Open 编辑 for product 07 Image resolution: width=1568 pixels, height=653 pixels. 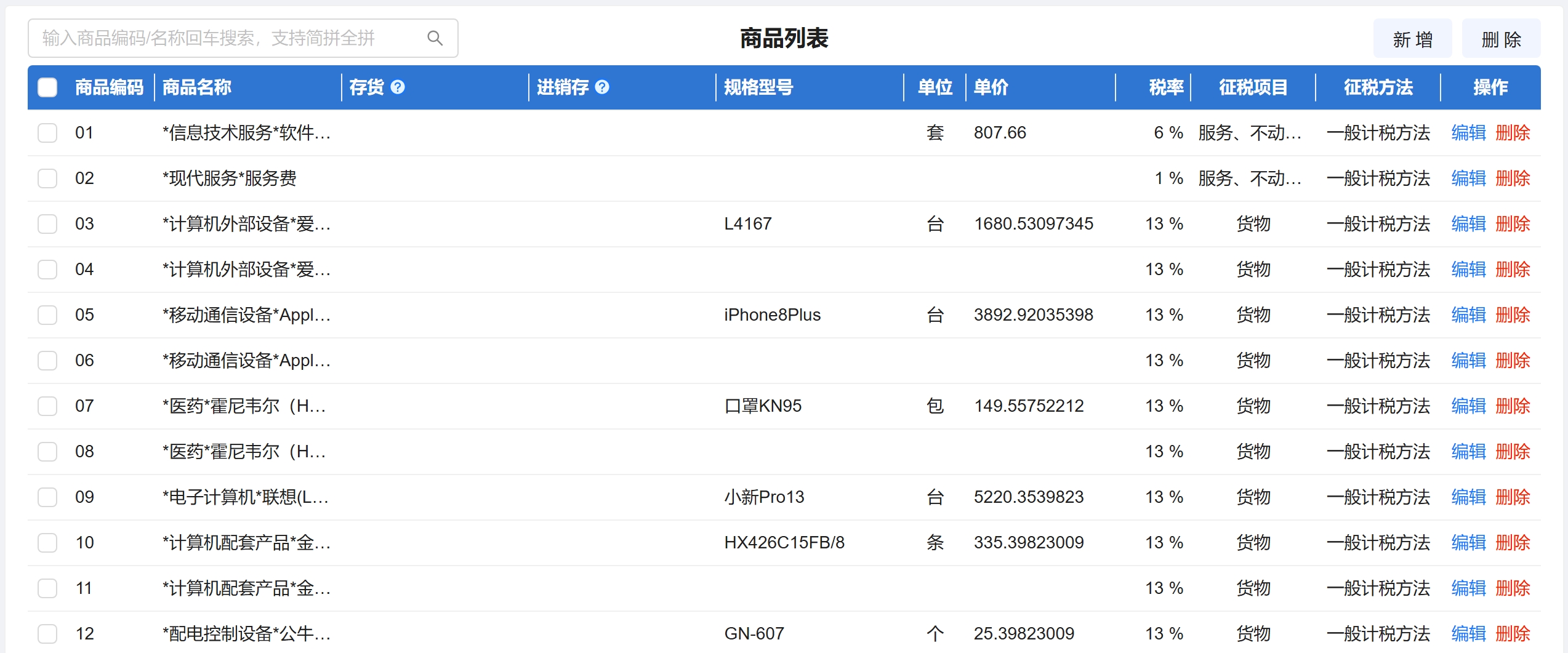1468,406
